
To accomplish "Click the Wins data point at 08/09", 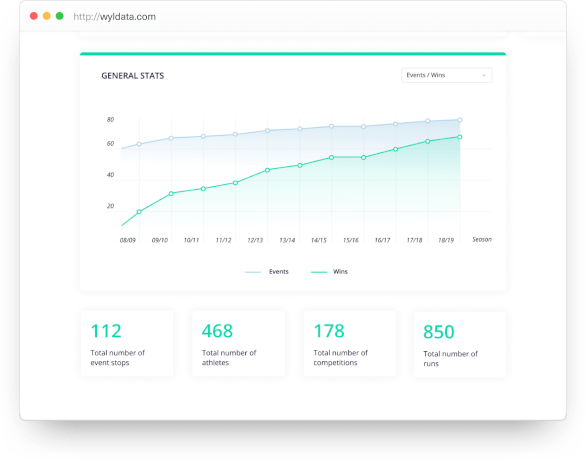I will click(139, 212).
